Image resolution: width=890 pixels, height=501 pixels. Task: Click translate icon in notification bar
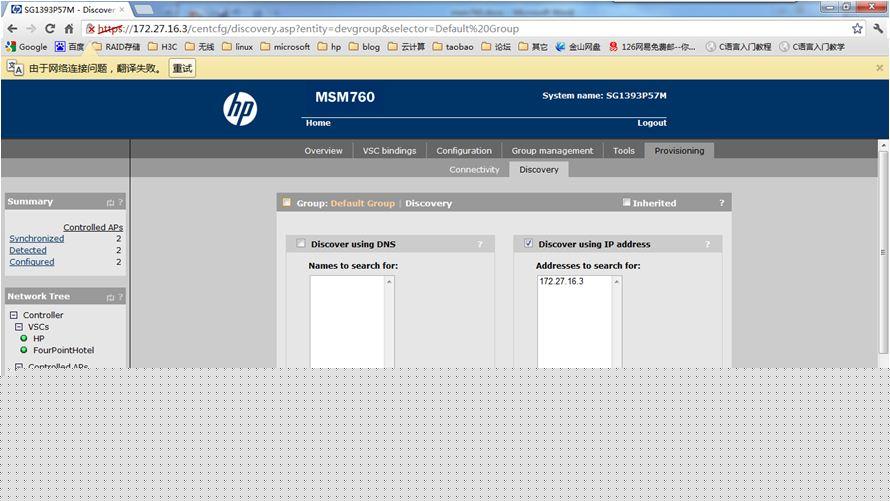pyautogui.click(x=15, y=68)
